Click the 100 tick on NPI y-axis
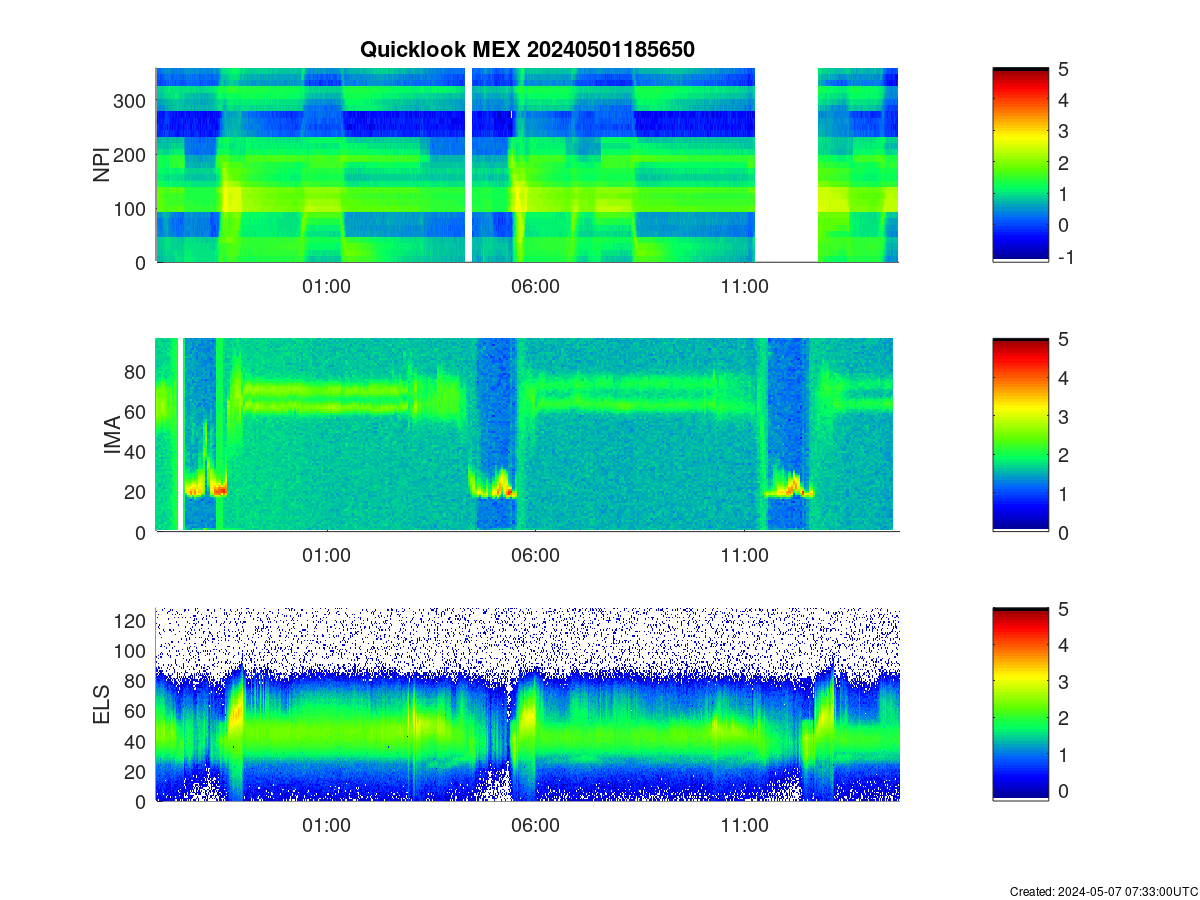The image size is (1200, 900). [131, 208]
